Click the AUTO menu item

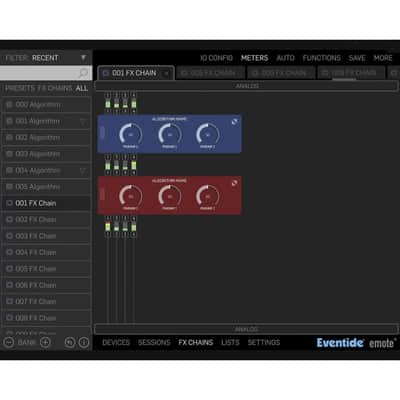click(x=286, y=58)
